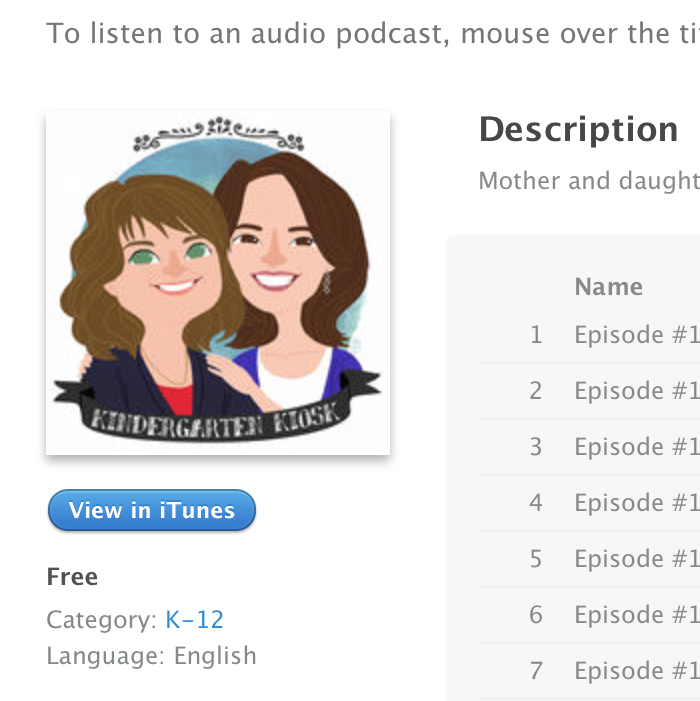The width and height of the screenshot is (700, 701).
Task: Click the number 3 track index
Action: click(x=536, y=447)
